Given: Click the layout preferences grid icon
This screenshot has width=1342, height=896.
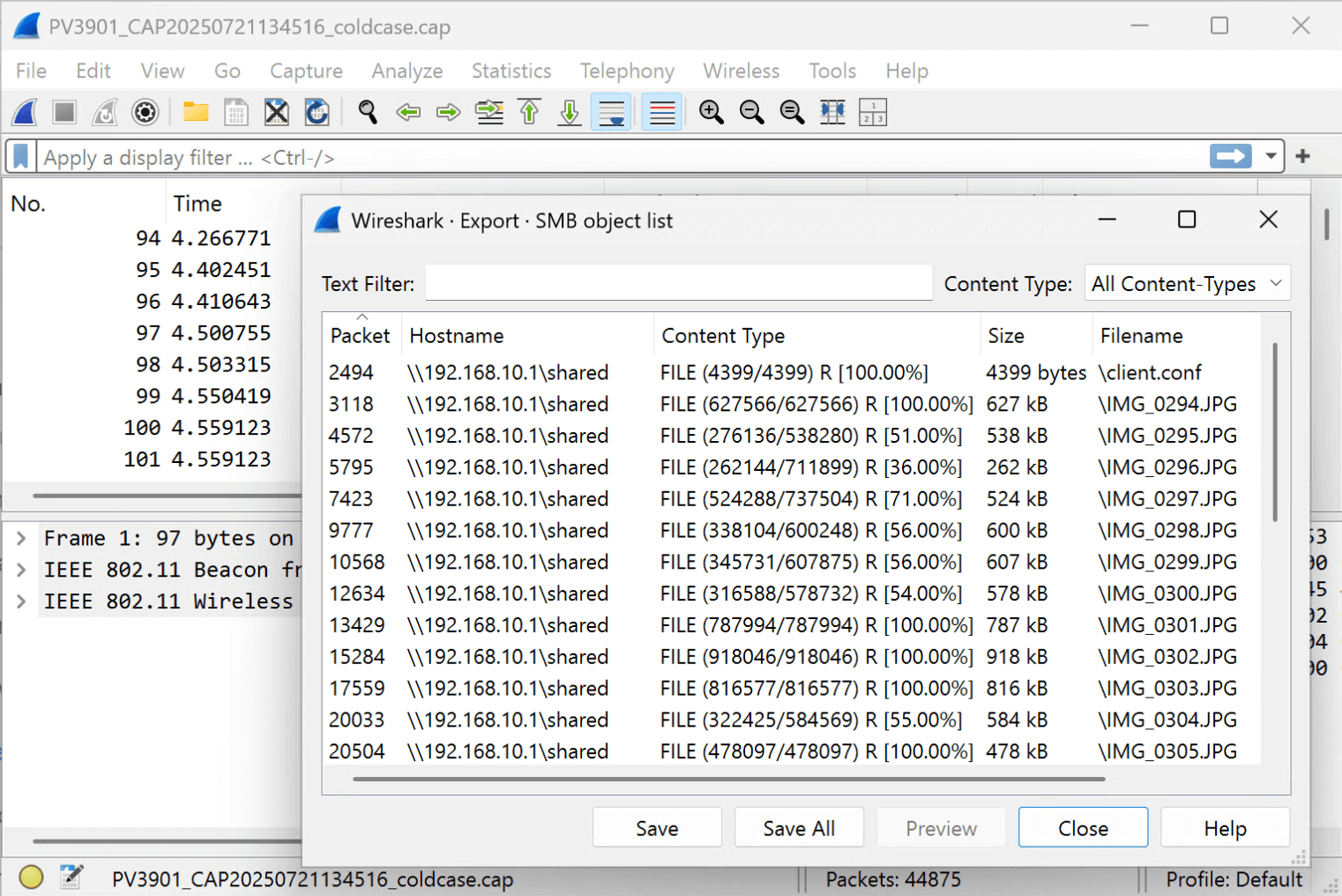Looking at the screenshot, I should (x=873, y=112).
